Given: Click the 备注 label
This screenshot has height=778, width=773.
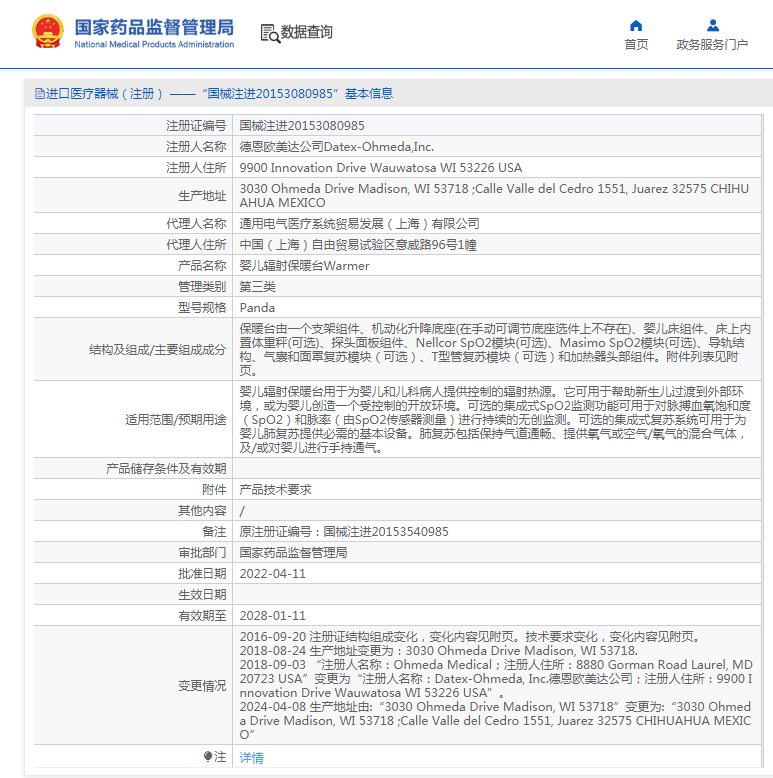Looking at the screenshot, I should point(214,531).
